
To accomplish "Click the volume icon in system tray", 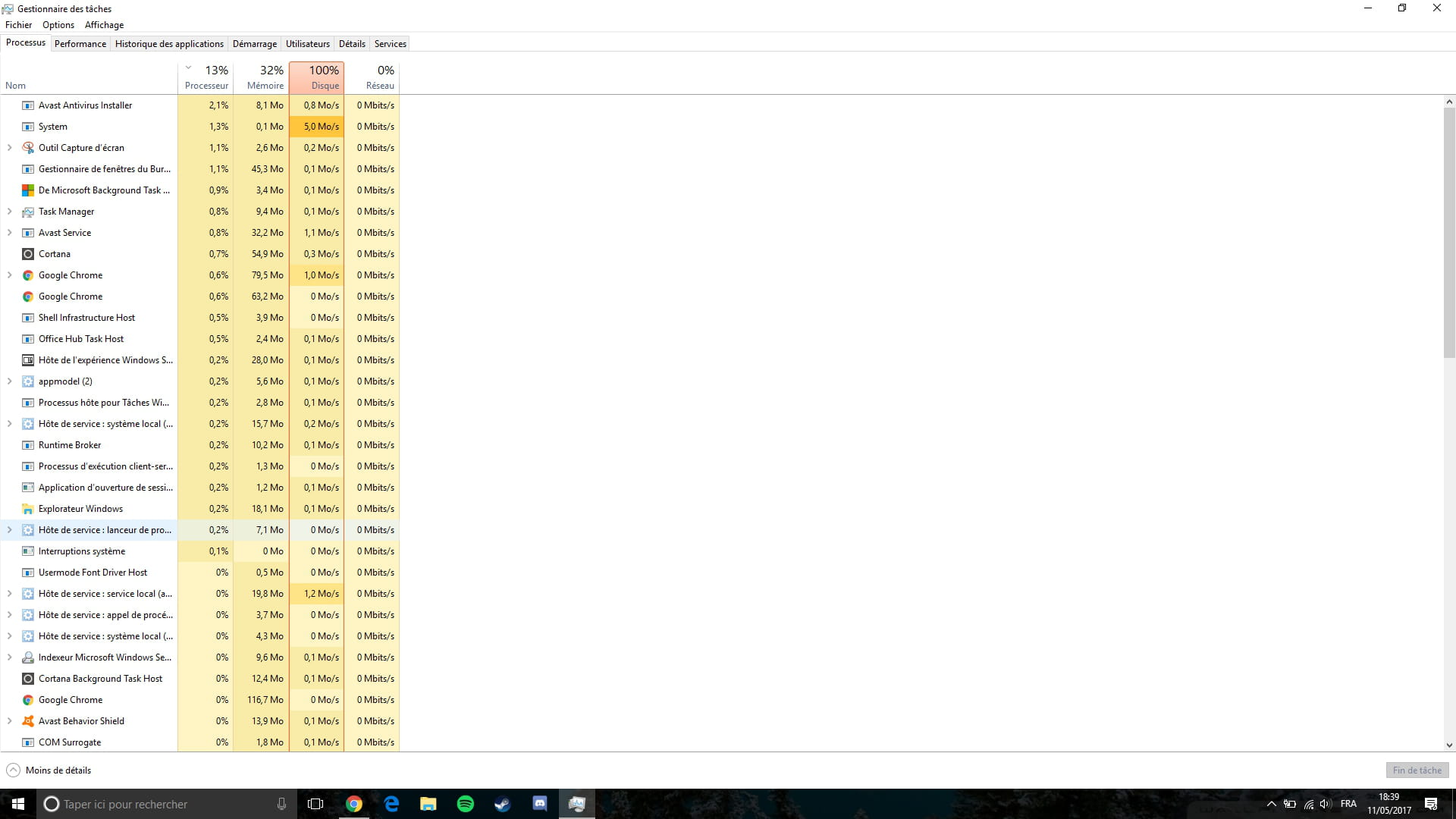I will pyautogui.click(x=1325, y=804).
